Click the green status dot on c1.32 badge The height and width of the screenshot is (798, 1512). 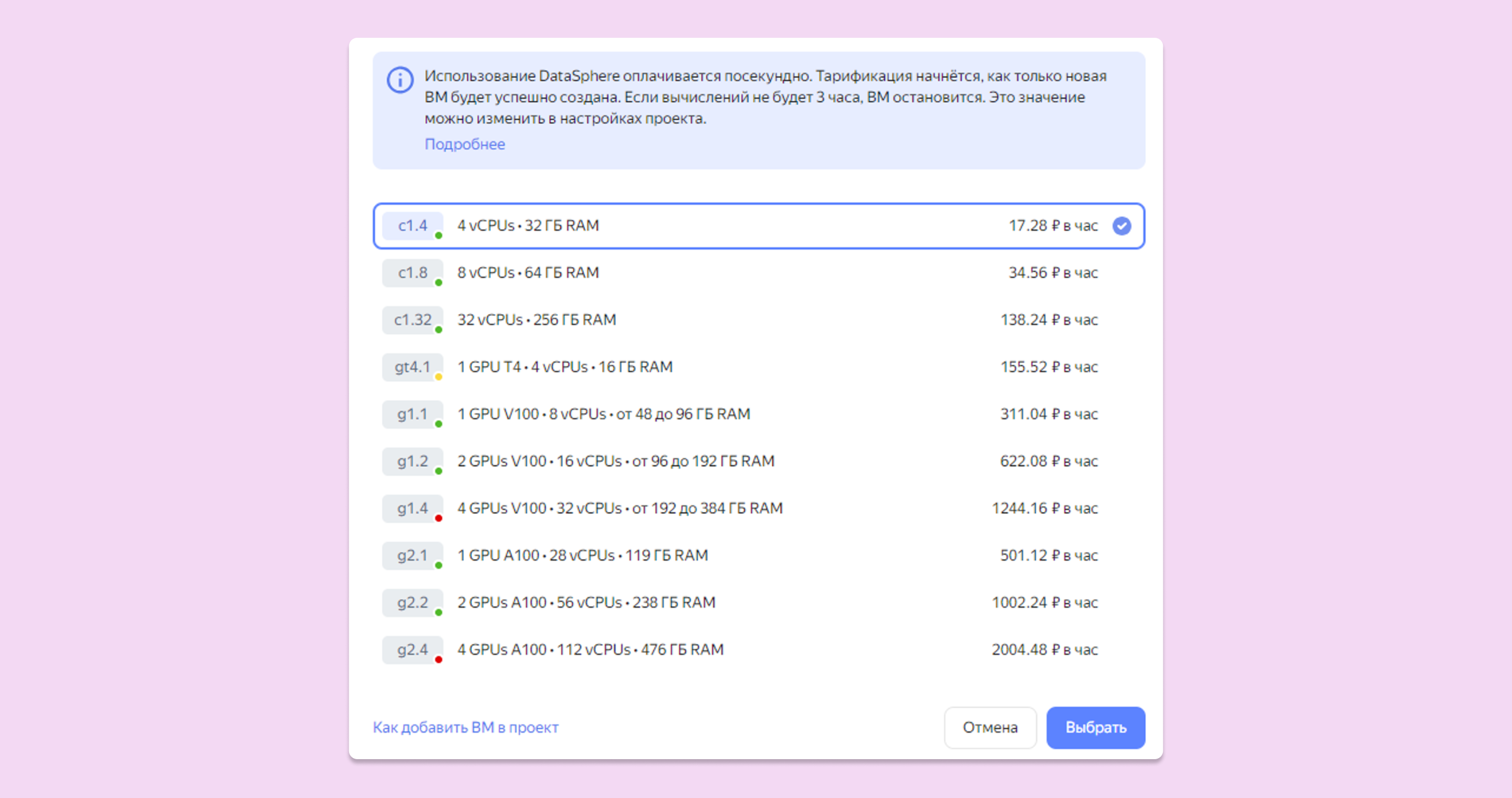(x=438, y=330)
